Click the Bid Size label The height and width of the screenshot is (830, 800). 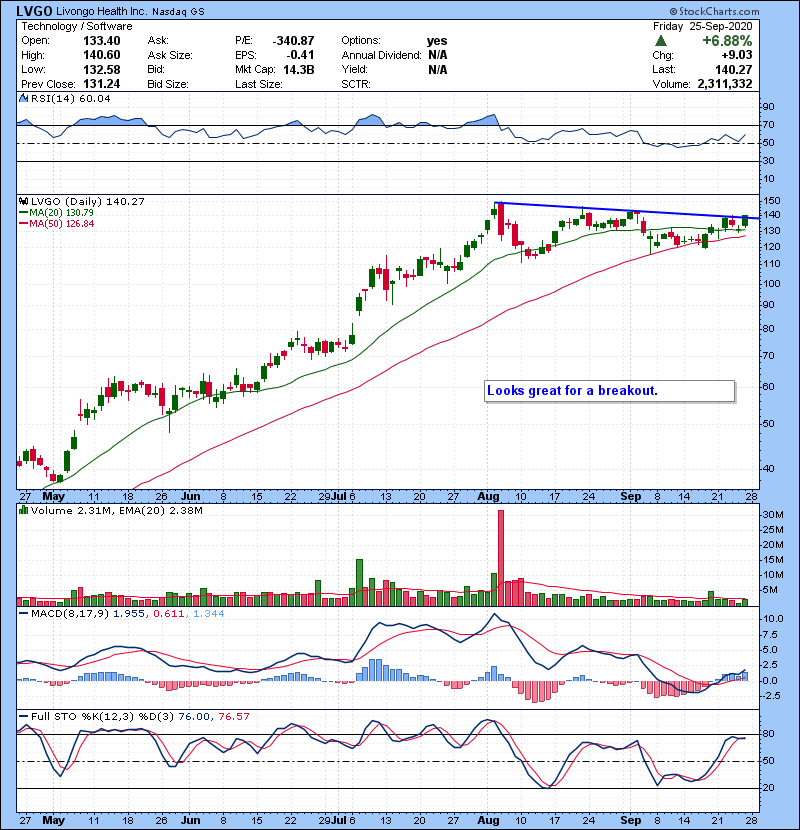click(x=168, y=84)
